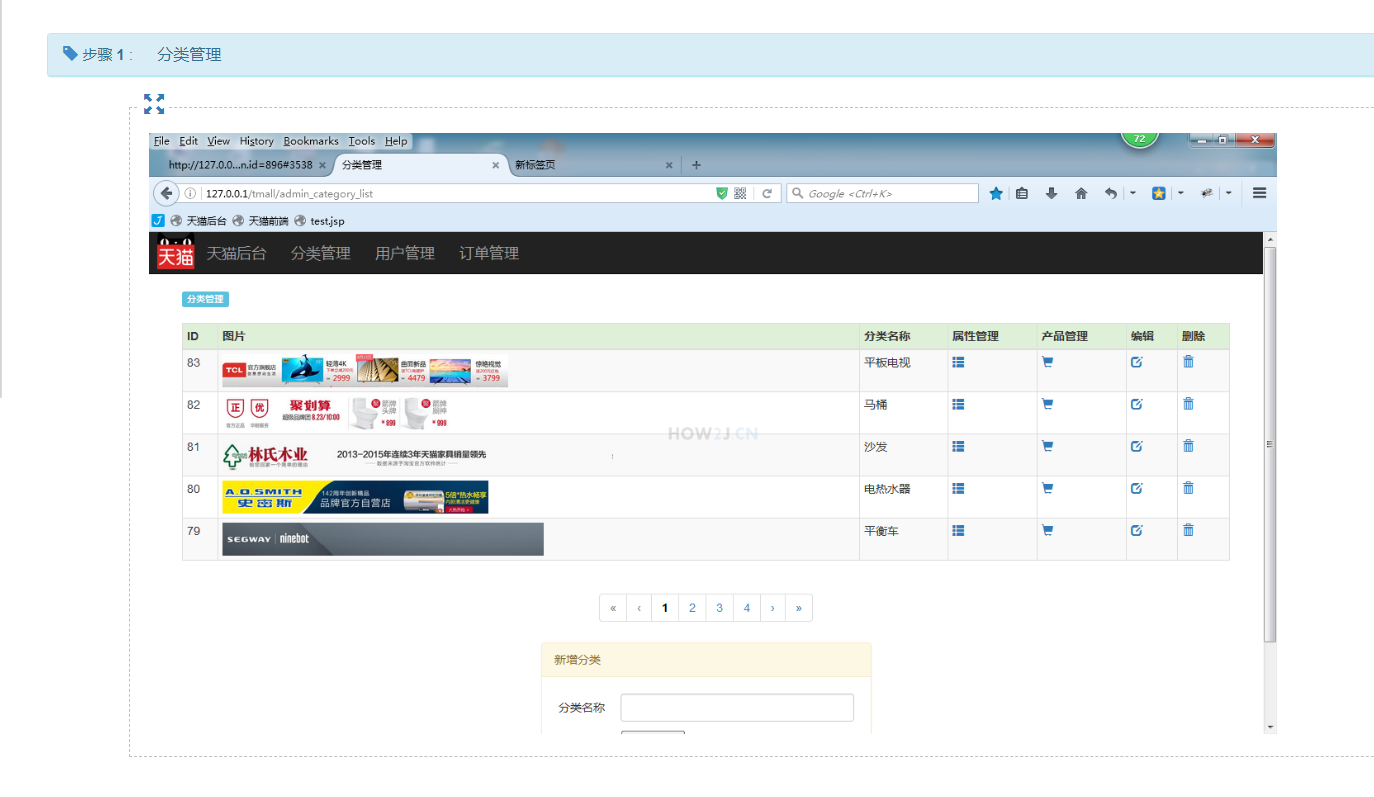Open the View menu
Viewport: 1374px width, 797px height.
219,141
